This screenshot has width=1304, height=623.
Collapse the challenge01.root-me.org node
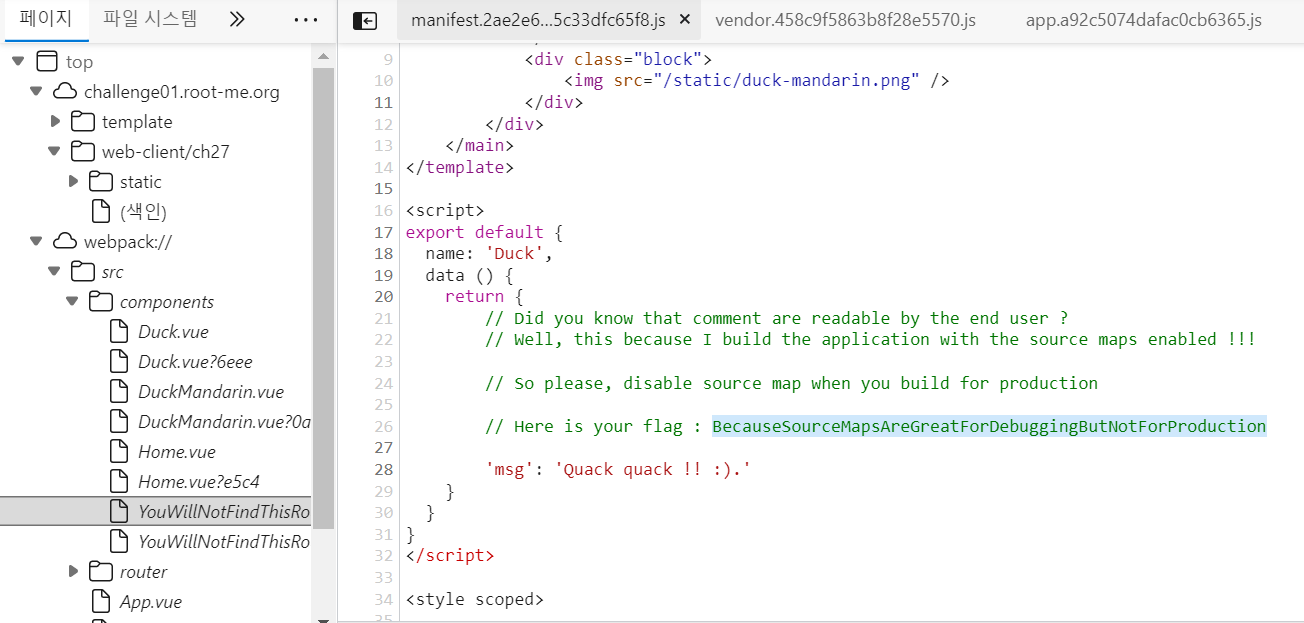[x=37, y=92]
